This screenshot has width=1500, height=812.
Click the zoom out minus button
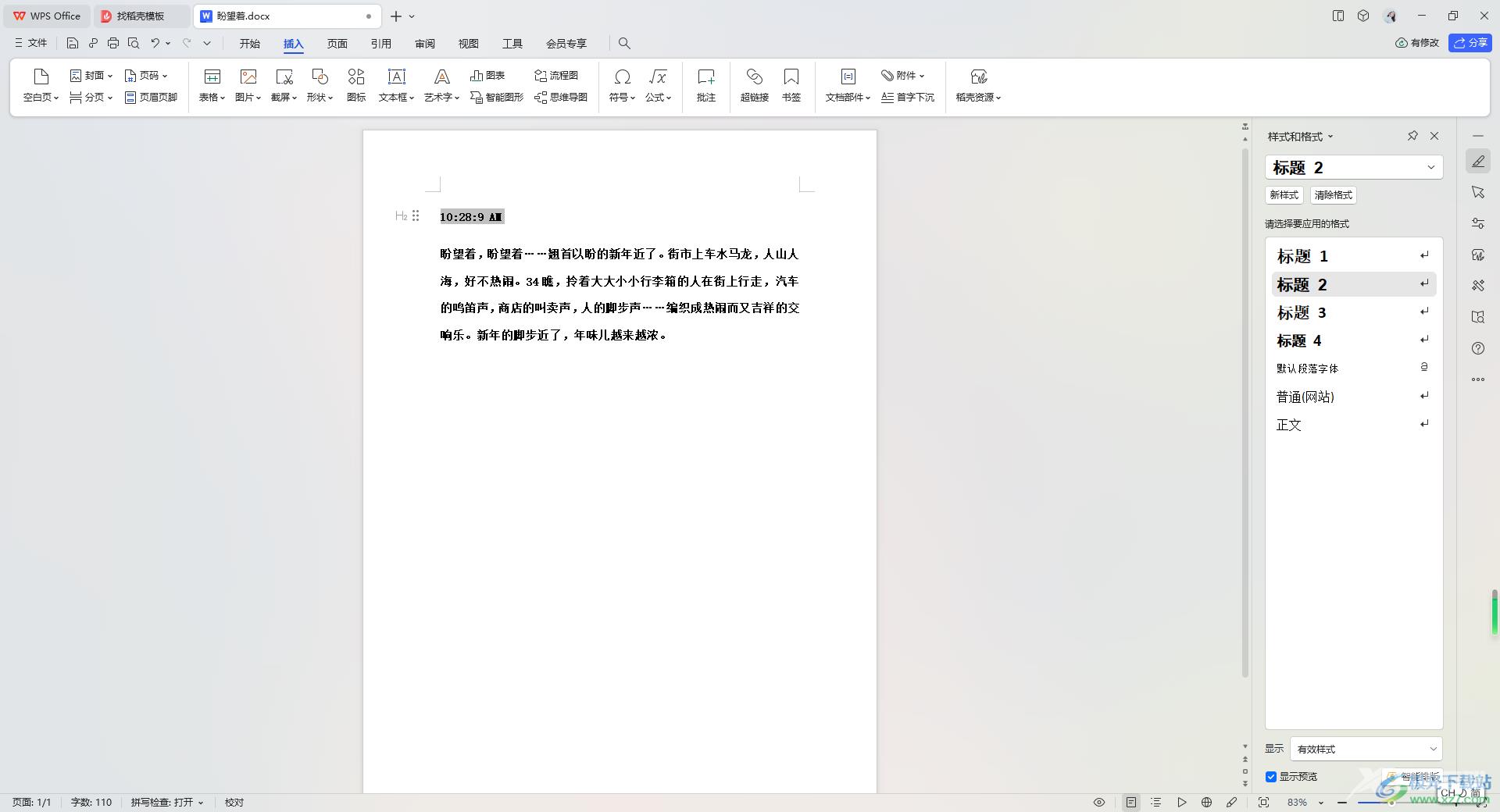click(1342, 803)
